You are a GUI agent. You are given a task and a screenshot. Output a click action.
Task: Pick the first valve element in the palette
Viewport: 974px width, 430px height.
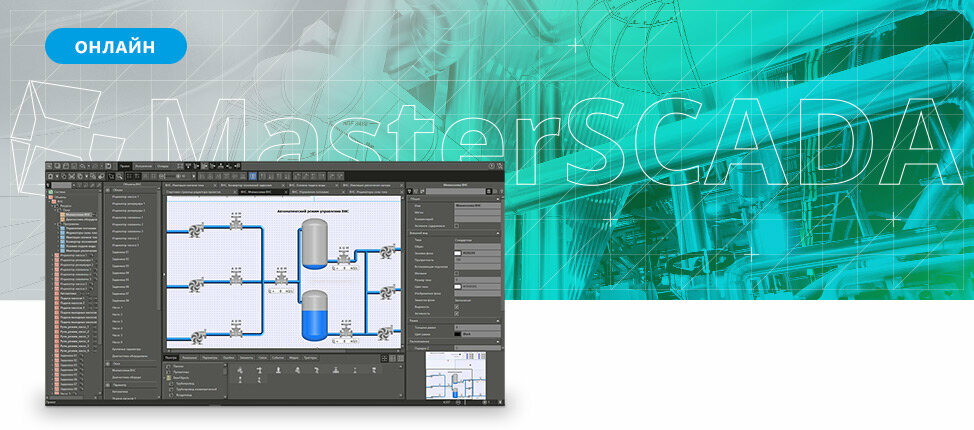point(240,370)
